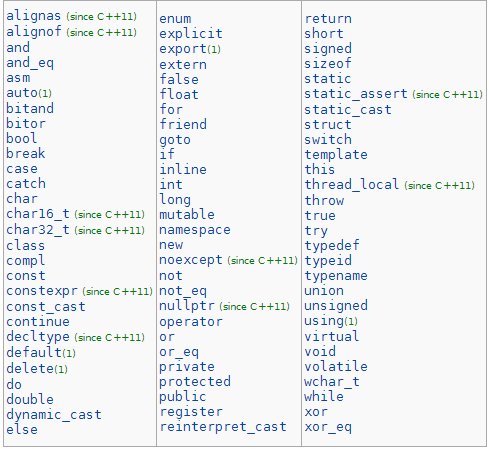Click the nullptr keyword link

(x=187, y=306)
